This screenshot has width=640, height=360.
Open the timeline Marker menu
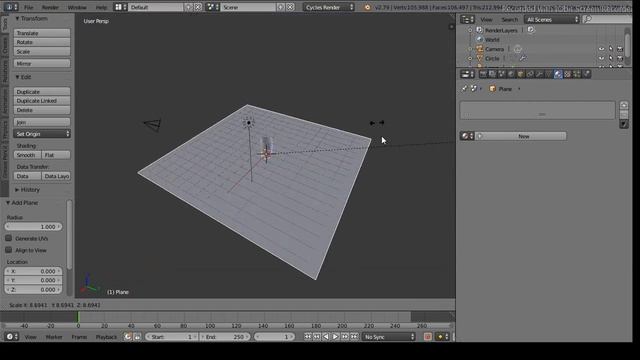[54, 337]
